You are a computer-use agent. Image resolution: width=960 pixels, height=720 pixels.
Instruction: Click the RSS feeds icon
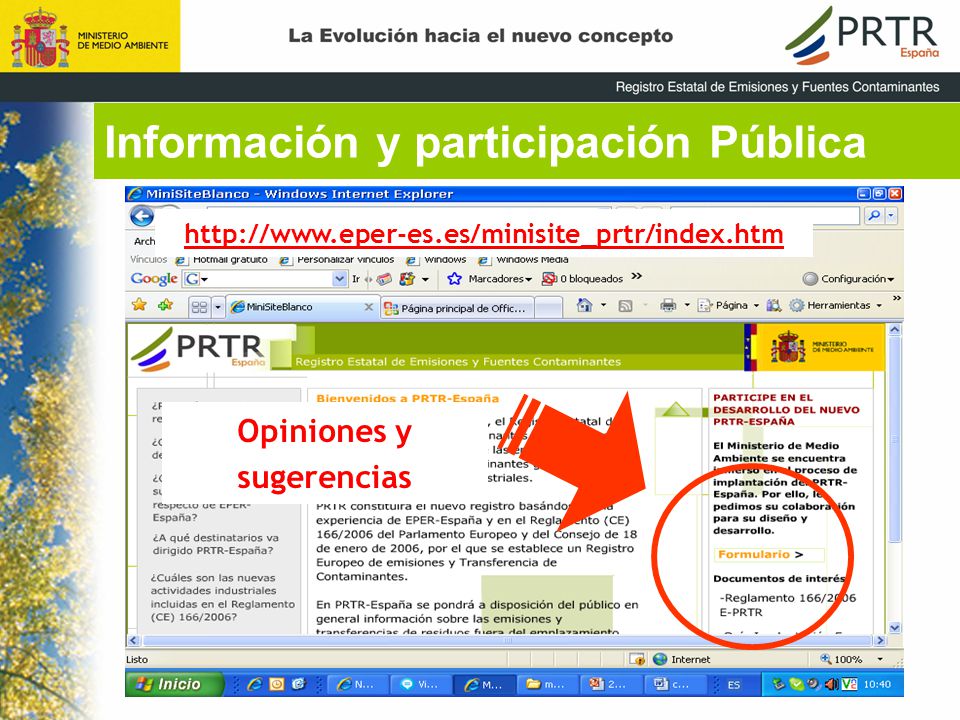tap(625, 306)
